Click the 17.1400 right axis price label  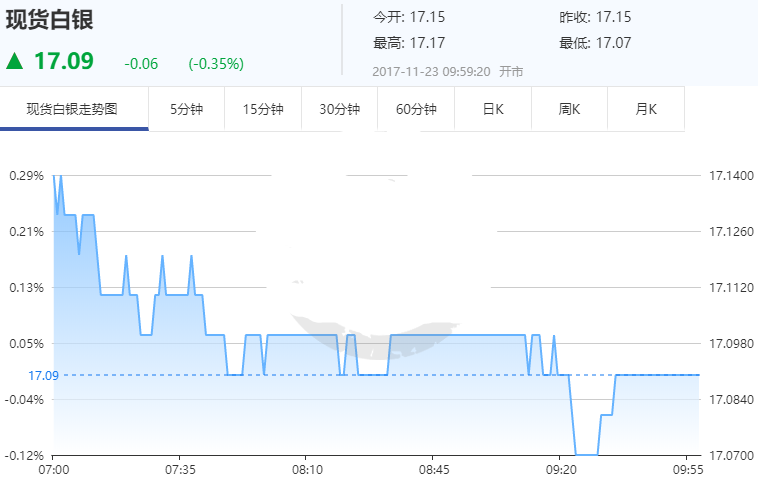(730, 176)
